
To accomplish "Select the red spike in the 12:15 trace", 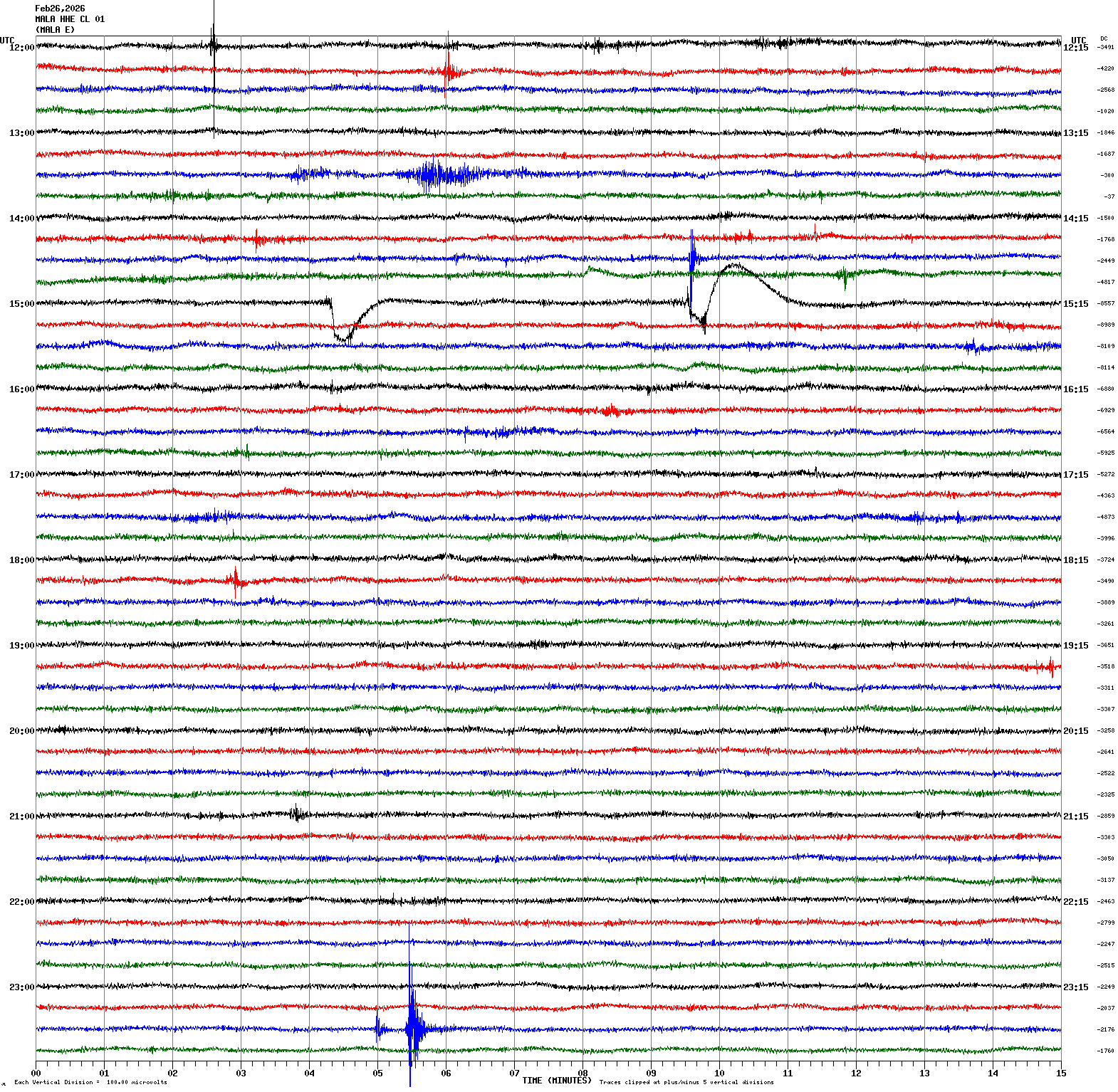I will [449, 70].
